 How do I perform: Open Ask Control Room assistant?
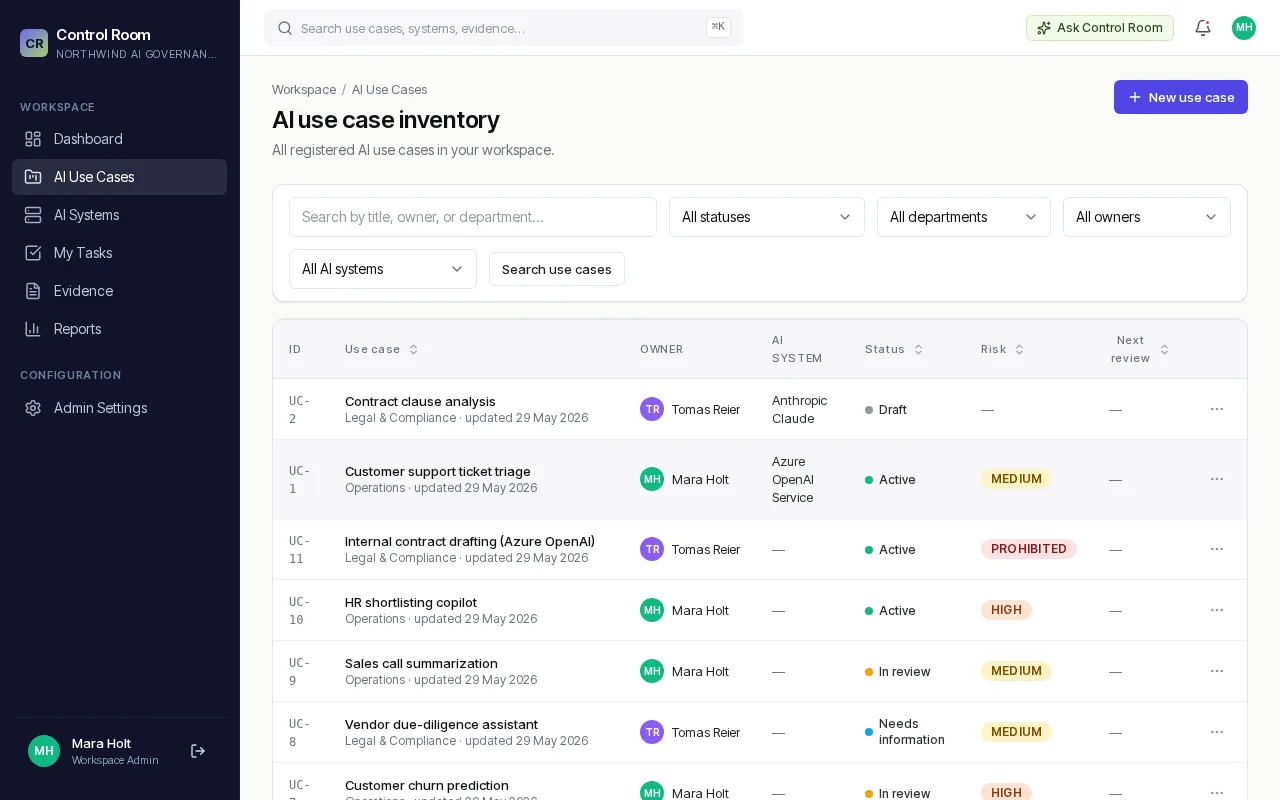tap(1100, 28)
